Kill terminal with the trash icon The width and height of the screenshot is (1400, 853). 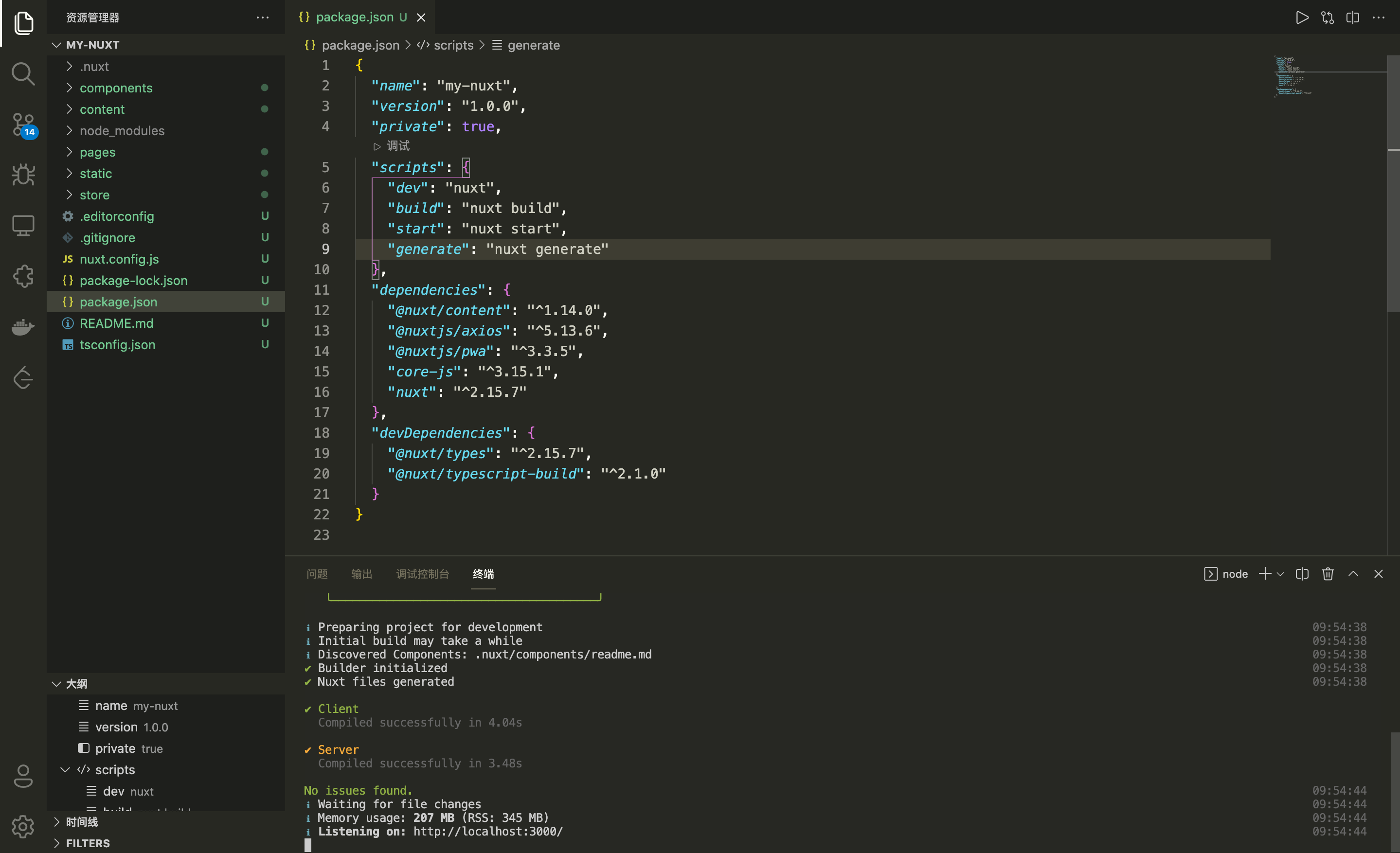click(x=1328, y=573)
